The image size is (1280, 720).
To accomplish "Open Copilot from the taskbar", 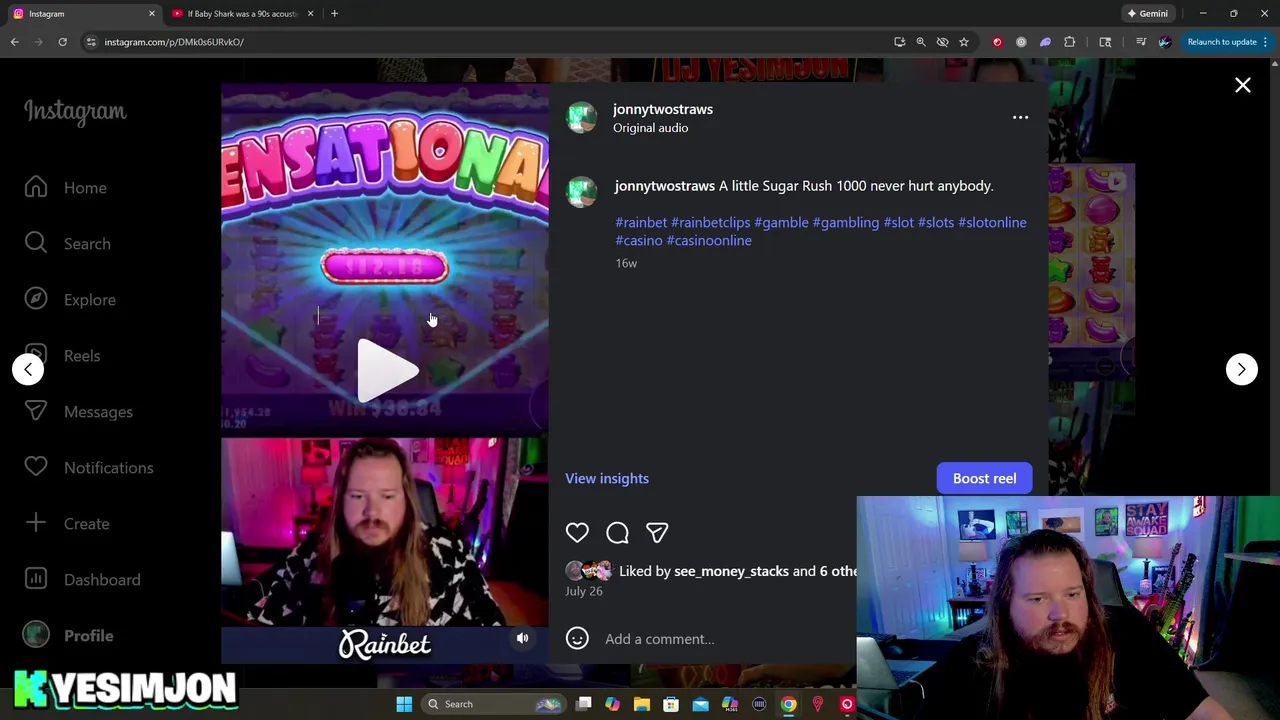I will (612, 704).
